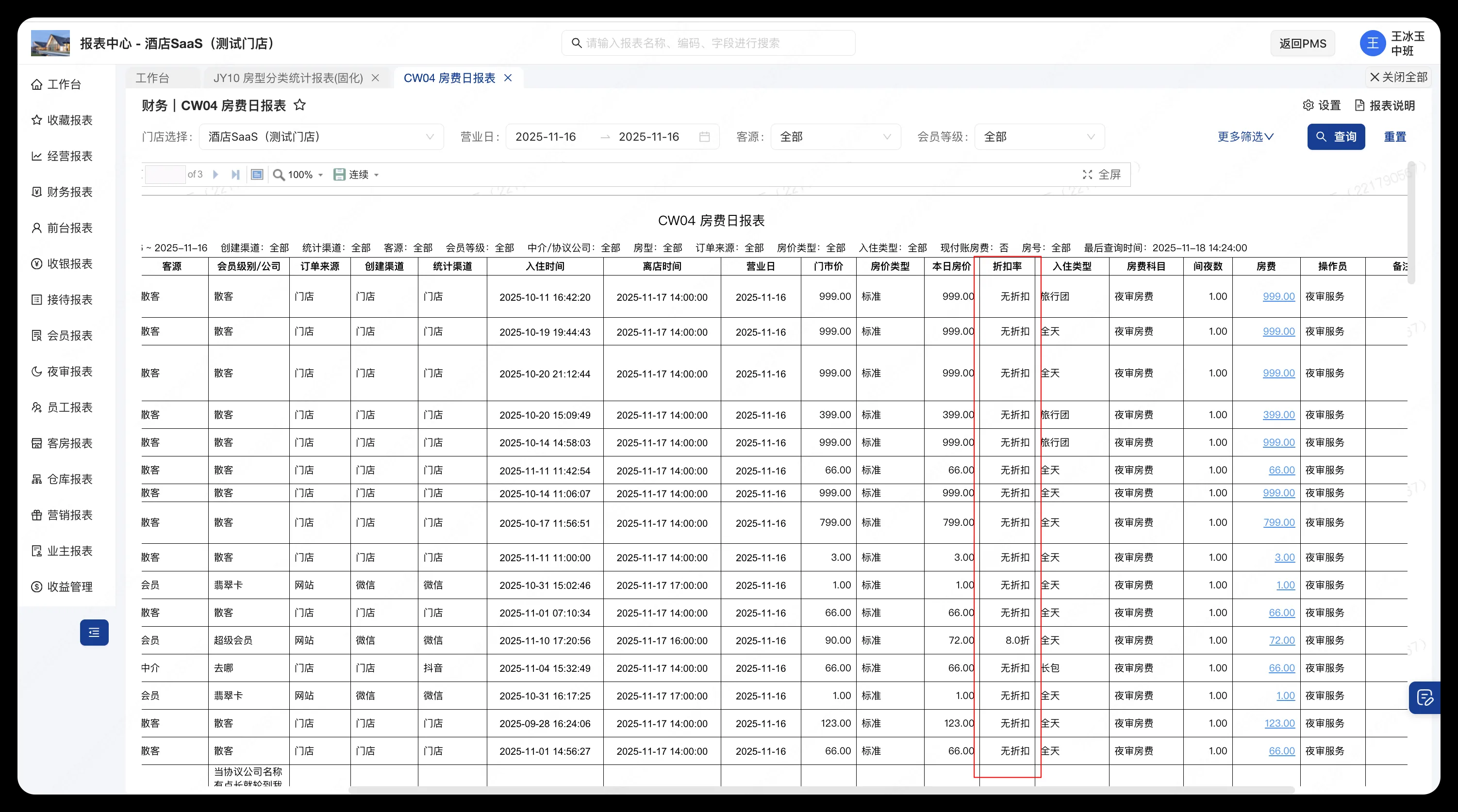Run the report with 查询 button
Image resolution: width=1458 pixels, height=812 pixels.
coord(1336,136)
